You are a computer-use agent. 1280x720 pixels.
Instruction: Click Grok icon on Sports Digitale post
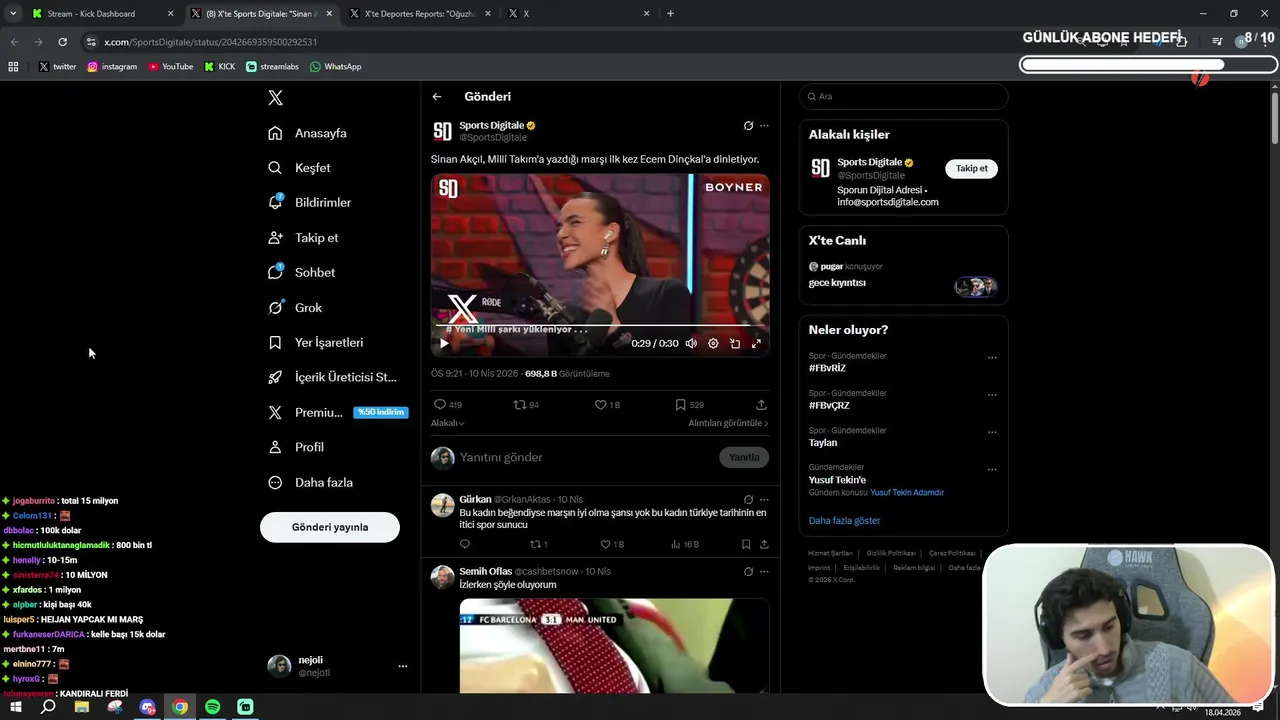(748, 126)
